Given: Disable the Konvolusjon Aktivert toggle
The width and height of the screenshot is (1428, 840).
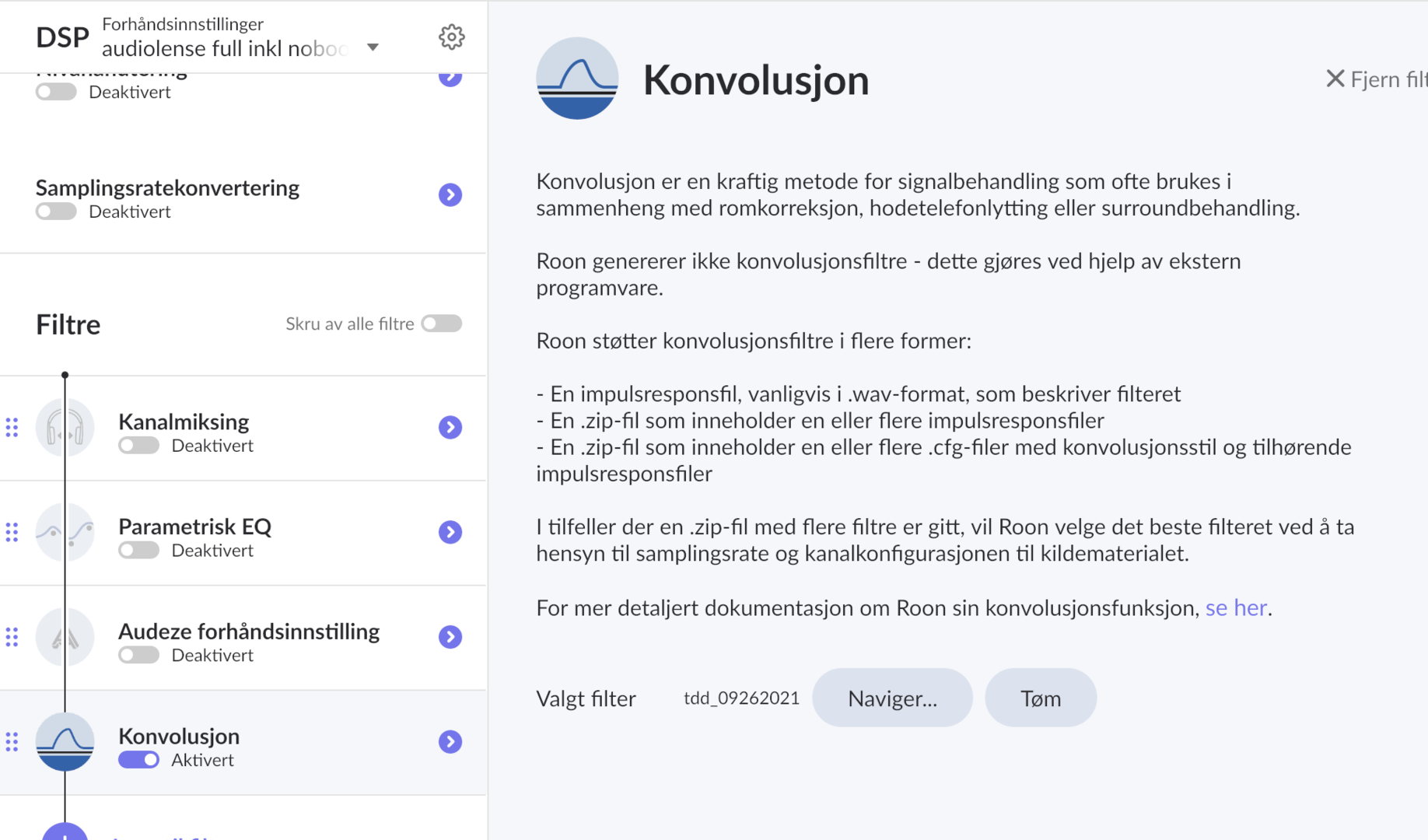Looking at the screenshot, I should tap(138, 760).
